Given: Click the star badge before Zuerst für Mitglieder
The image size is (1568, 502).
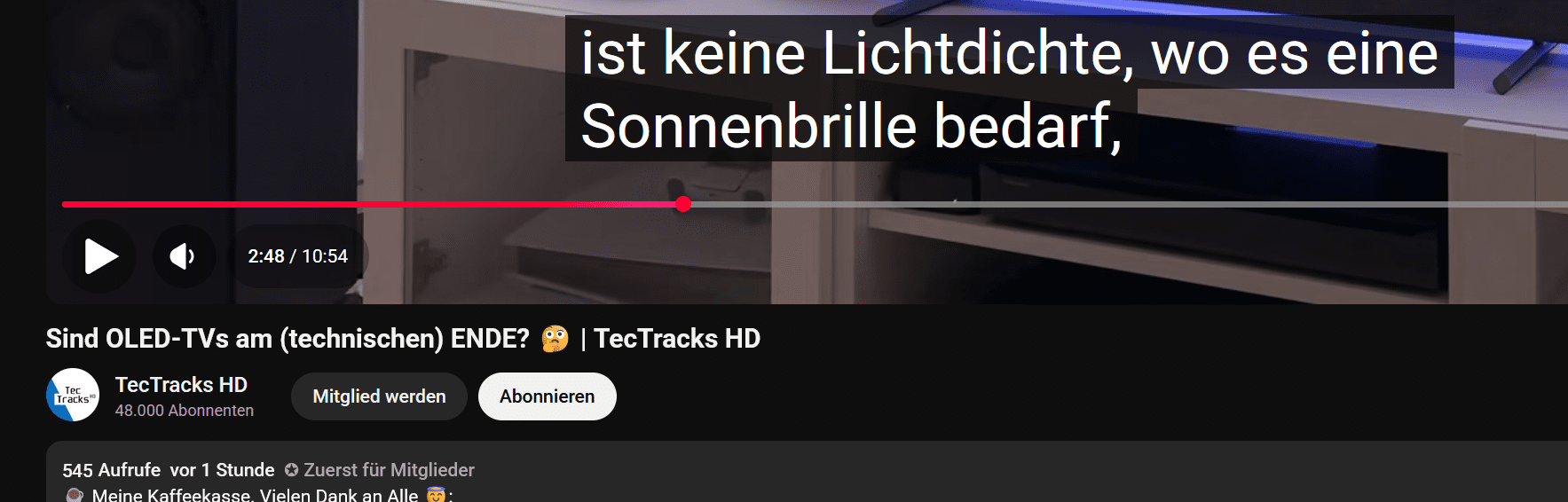Looking at the screenshot, I should click(291, 470).
